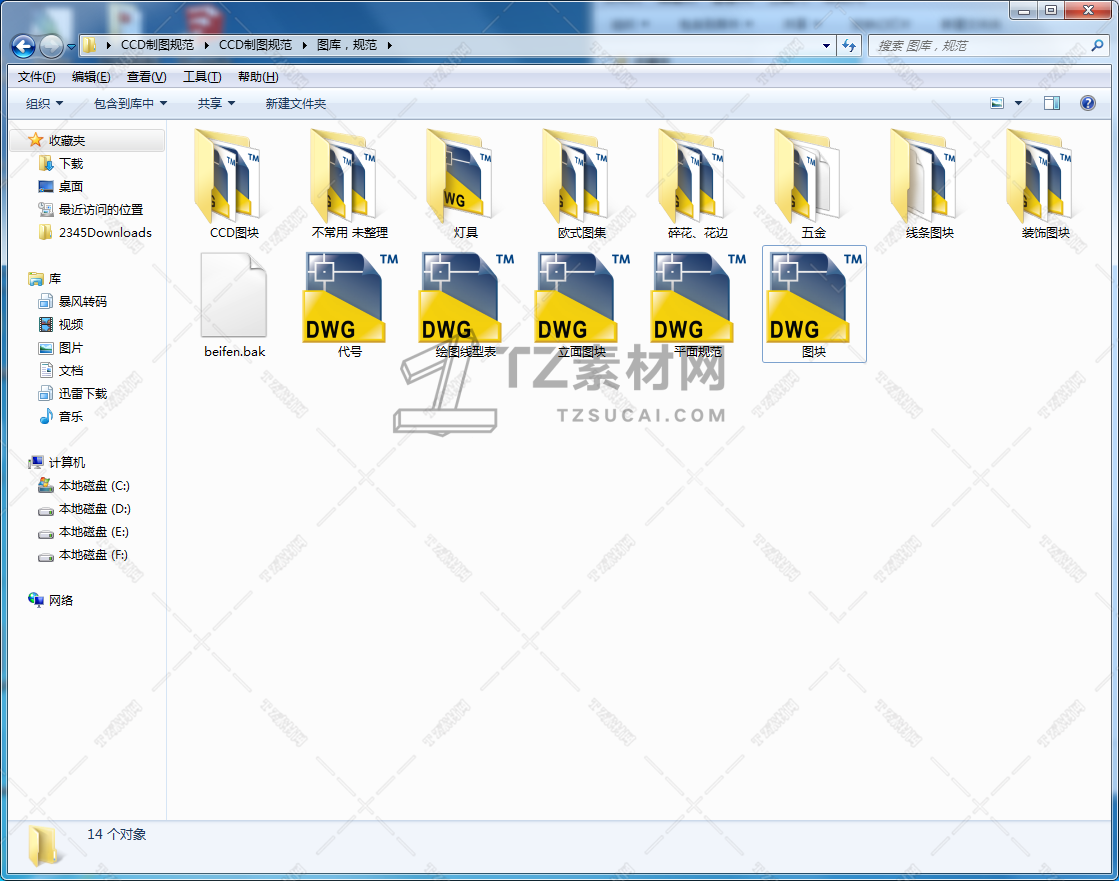Open the 编辑(E) menu

(91, 76)
